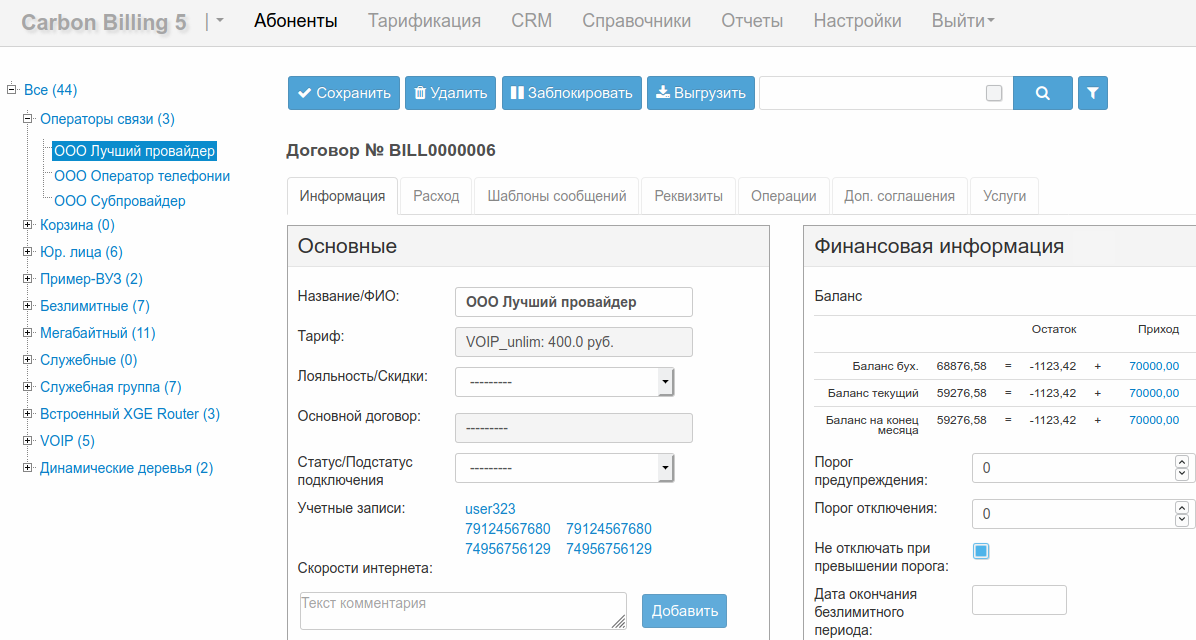Click the checkmark icon on Сохранить button
Screen dimensions: 1196x640
point(304,92)
